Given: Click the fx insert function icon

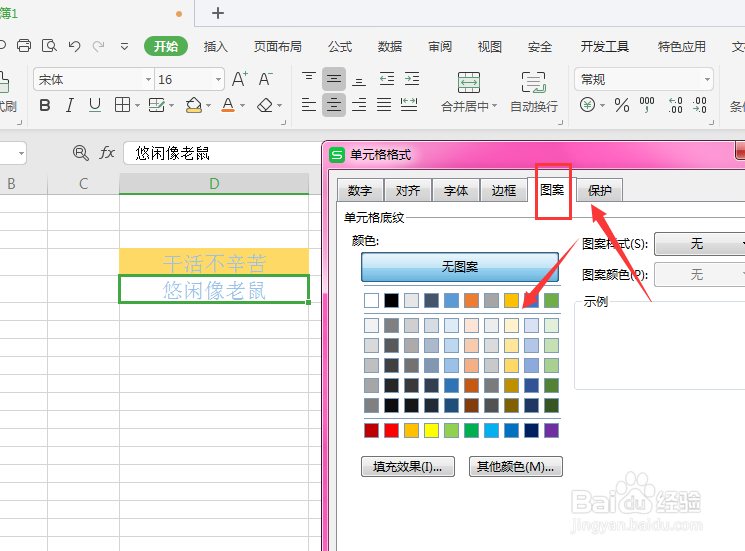Looking at the screenshot, I should pyautogui.click(x=107, y=152).
